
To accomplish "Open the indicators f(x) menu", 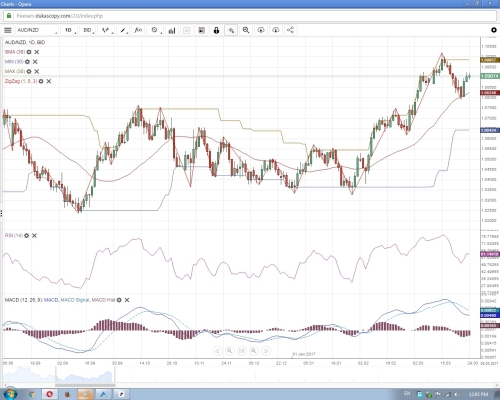I will (x=138, y=30).
